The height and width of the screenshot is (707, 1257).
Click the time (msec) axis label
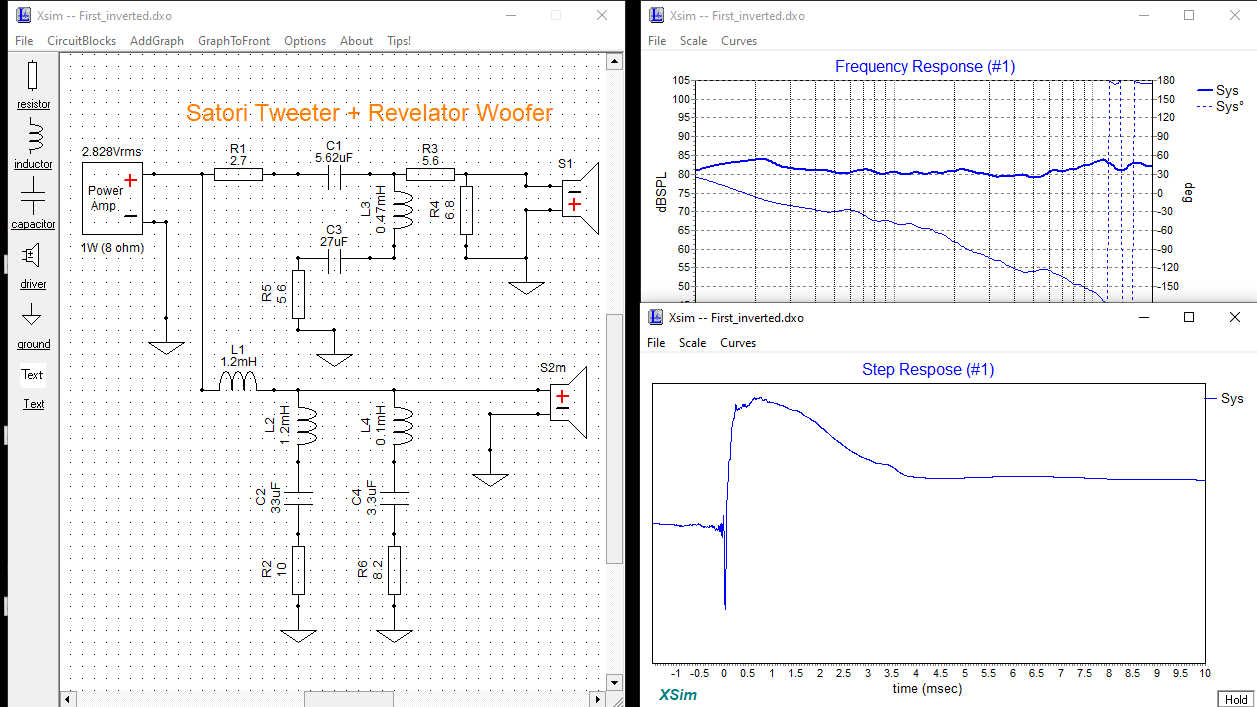pos(929,689)
